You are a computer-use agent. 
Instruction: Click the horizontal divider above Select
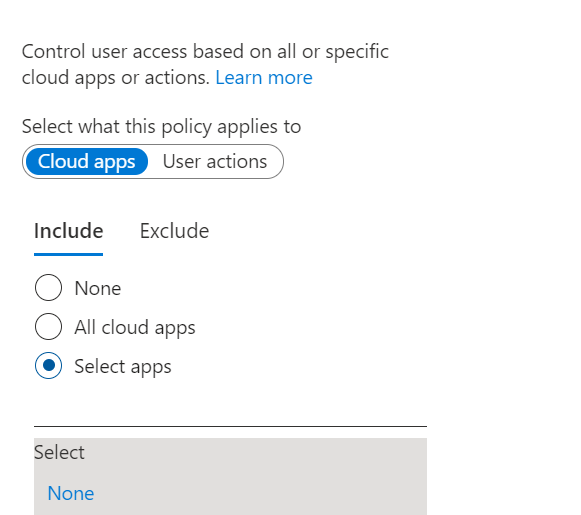point(230,426)
